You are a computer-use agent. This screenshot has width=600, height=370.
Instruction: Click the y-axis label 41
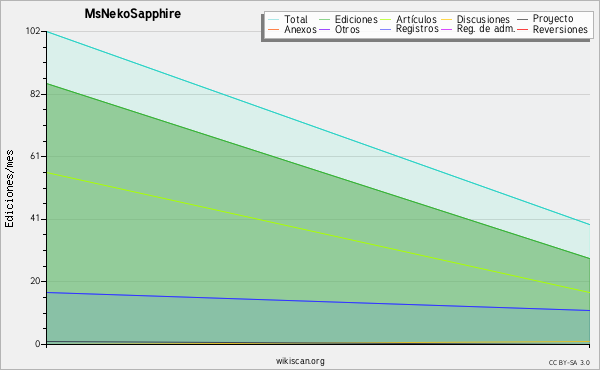[x=35, y=219]
